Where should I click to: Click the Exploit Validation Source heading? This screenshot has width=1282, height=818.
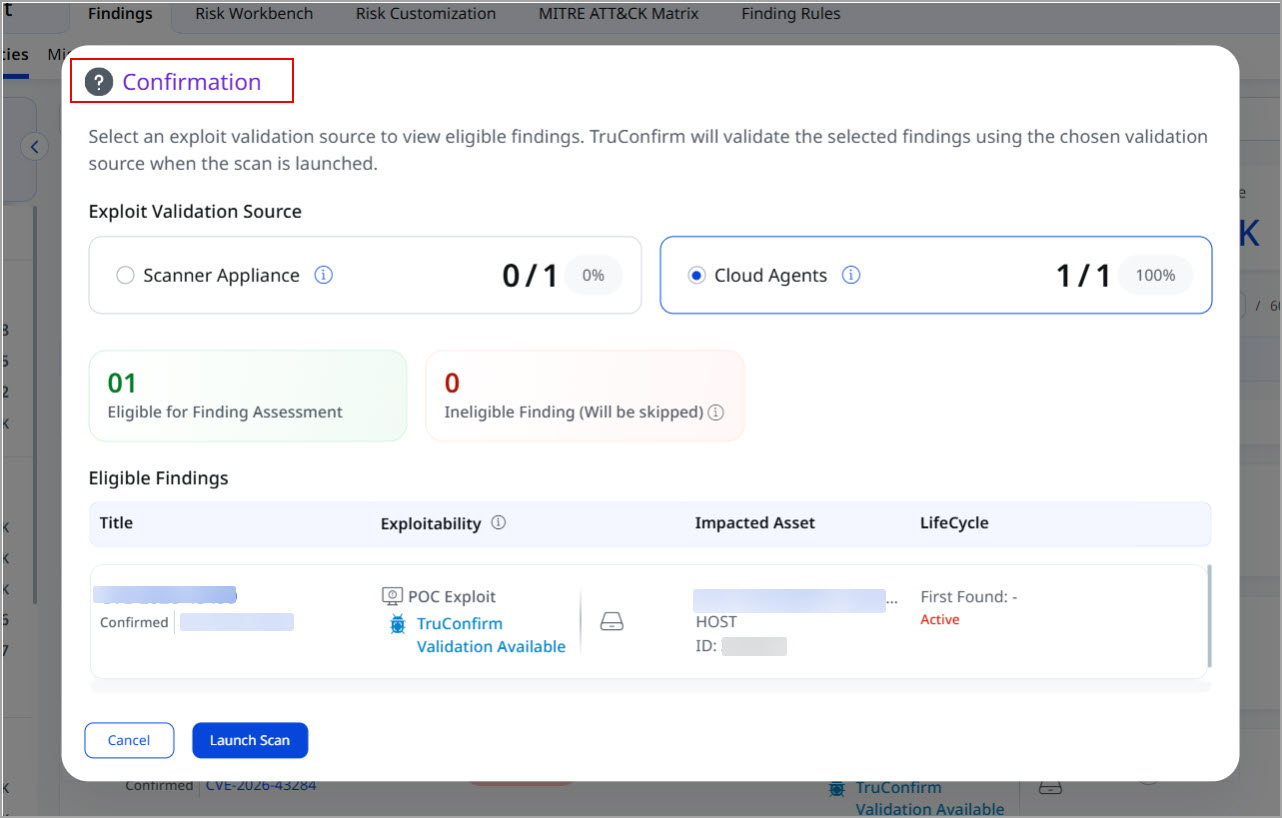tap(195, 211)
